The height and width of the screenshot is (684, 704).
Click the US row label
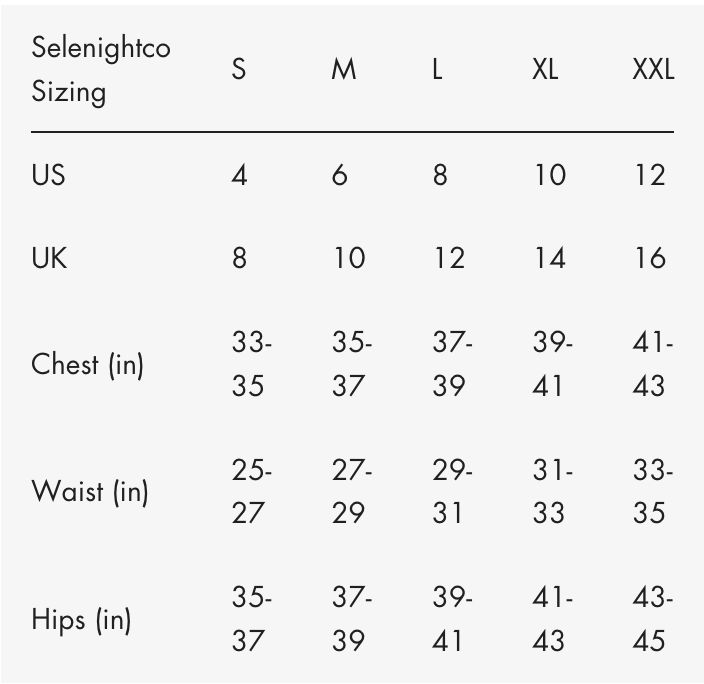click(x=48, y=175)
